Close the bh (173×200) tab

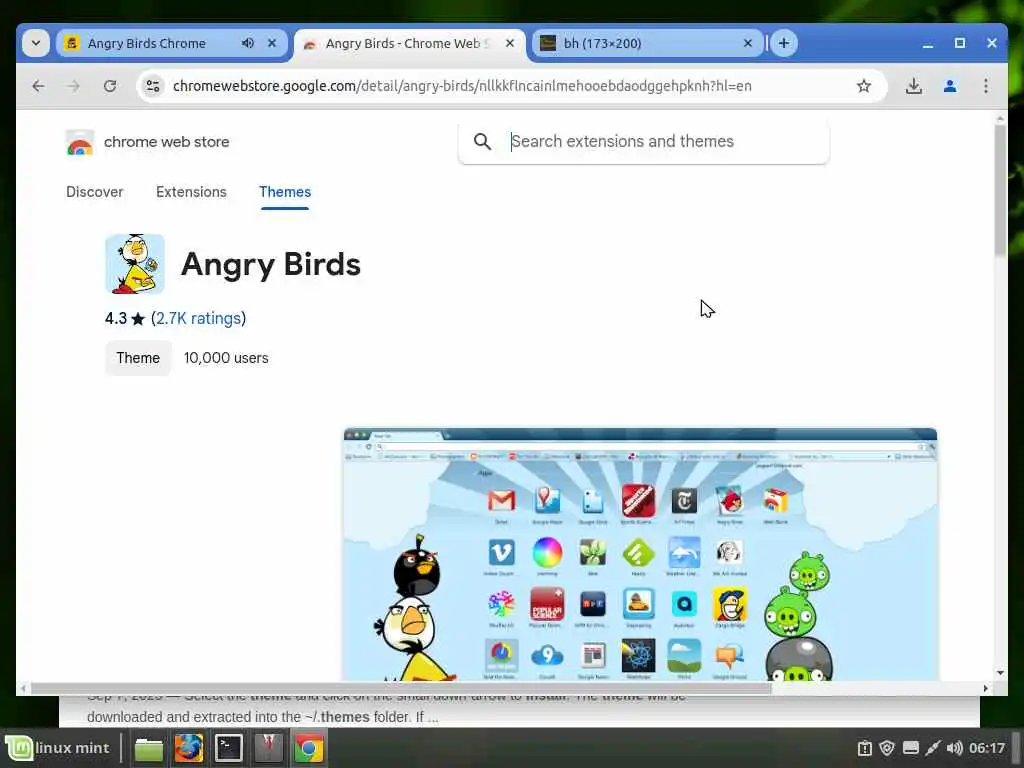pyautogui.click(x=748, y=43)
